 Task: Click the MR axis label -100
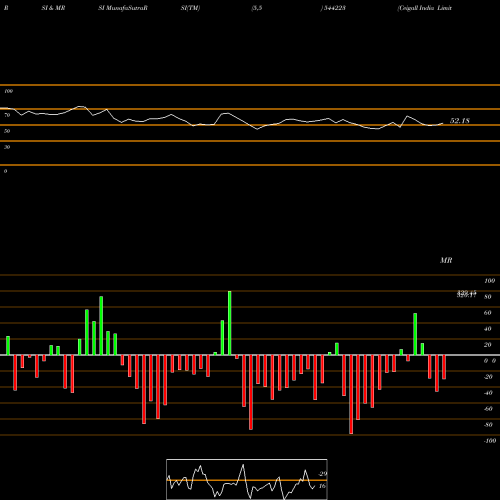tap(490, 441)
